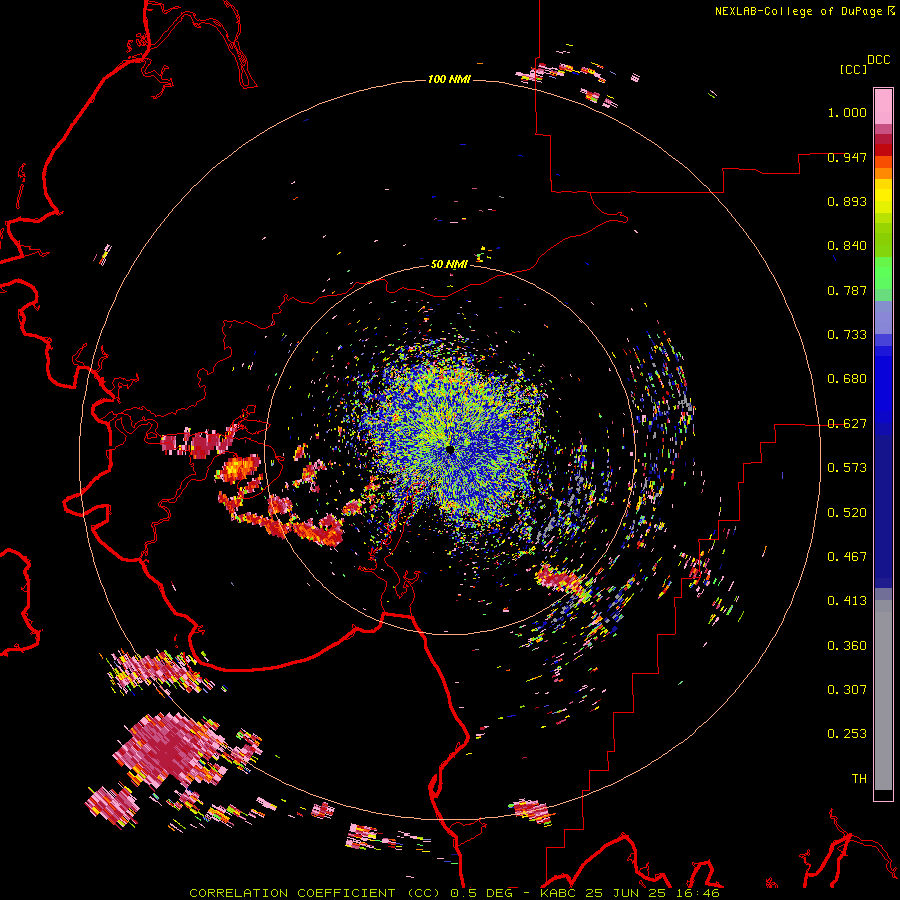Click the bright green segment of color bar
Screen dimensions: 900x900
[x=883, y=273]
